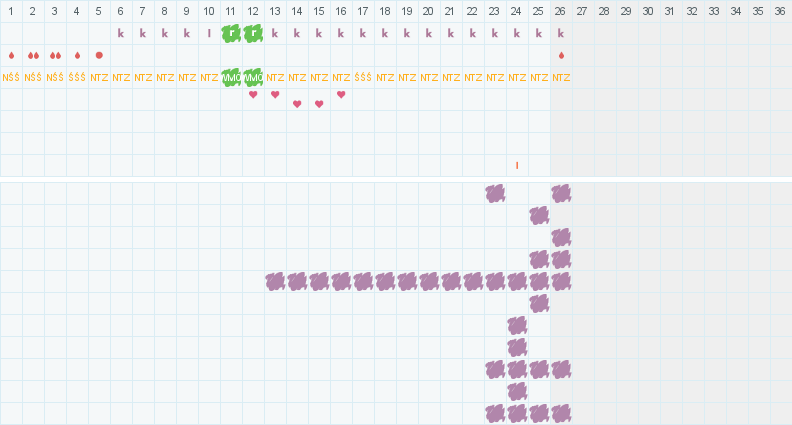Click the purple scribble under day 13
Screen dimensions: 792x425
[x=275, y=281]
